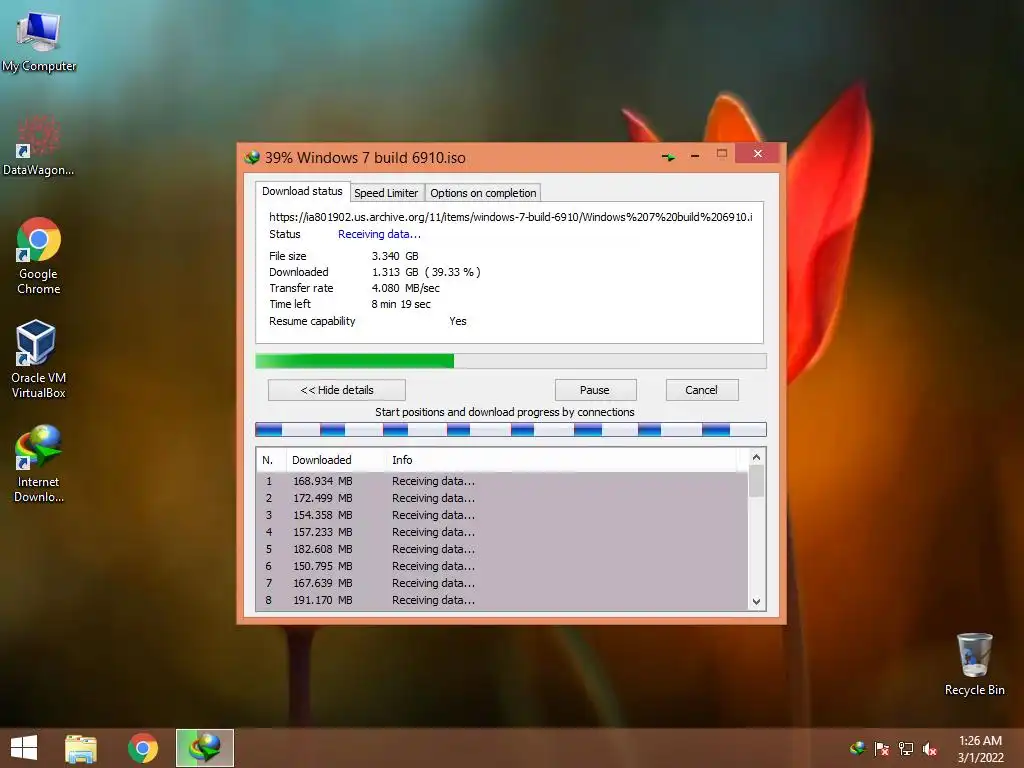Select the Oracle VM VirtualBox desktop icon
This screenshot has height=768, width=1024.
39,359
